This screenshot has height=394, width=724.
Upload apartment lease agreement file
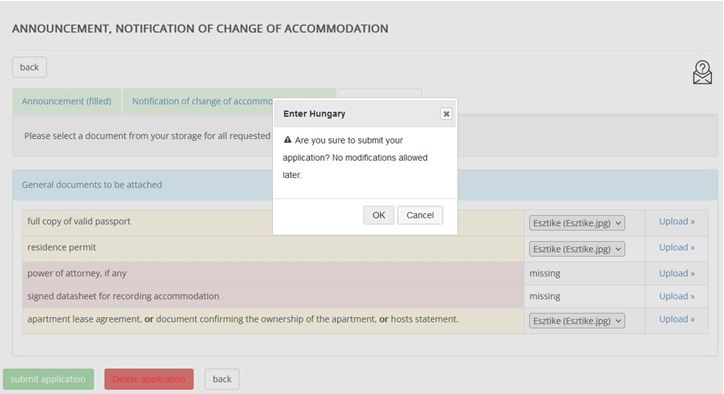pyautogui.click(x=676, y=319)
